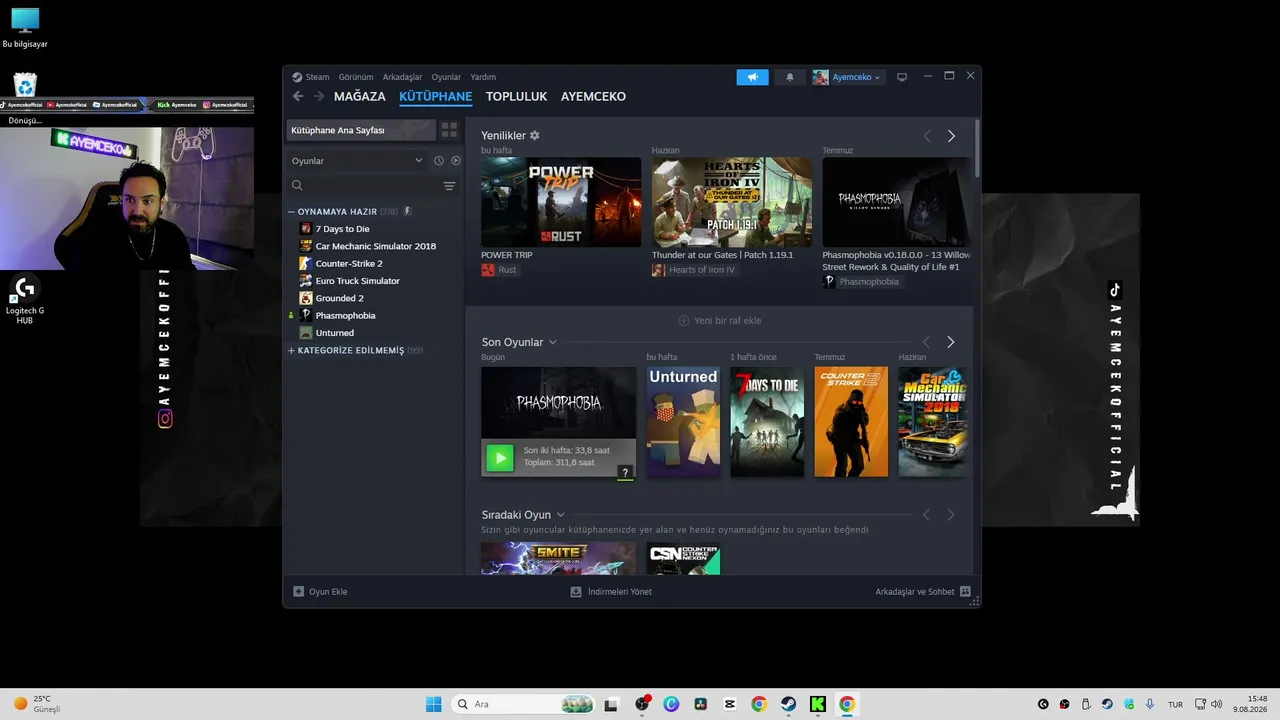Show next Son Oyunlar shelf items
1280x720 pixels.
[x=950, y=342]
